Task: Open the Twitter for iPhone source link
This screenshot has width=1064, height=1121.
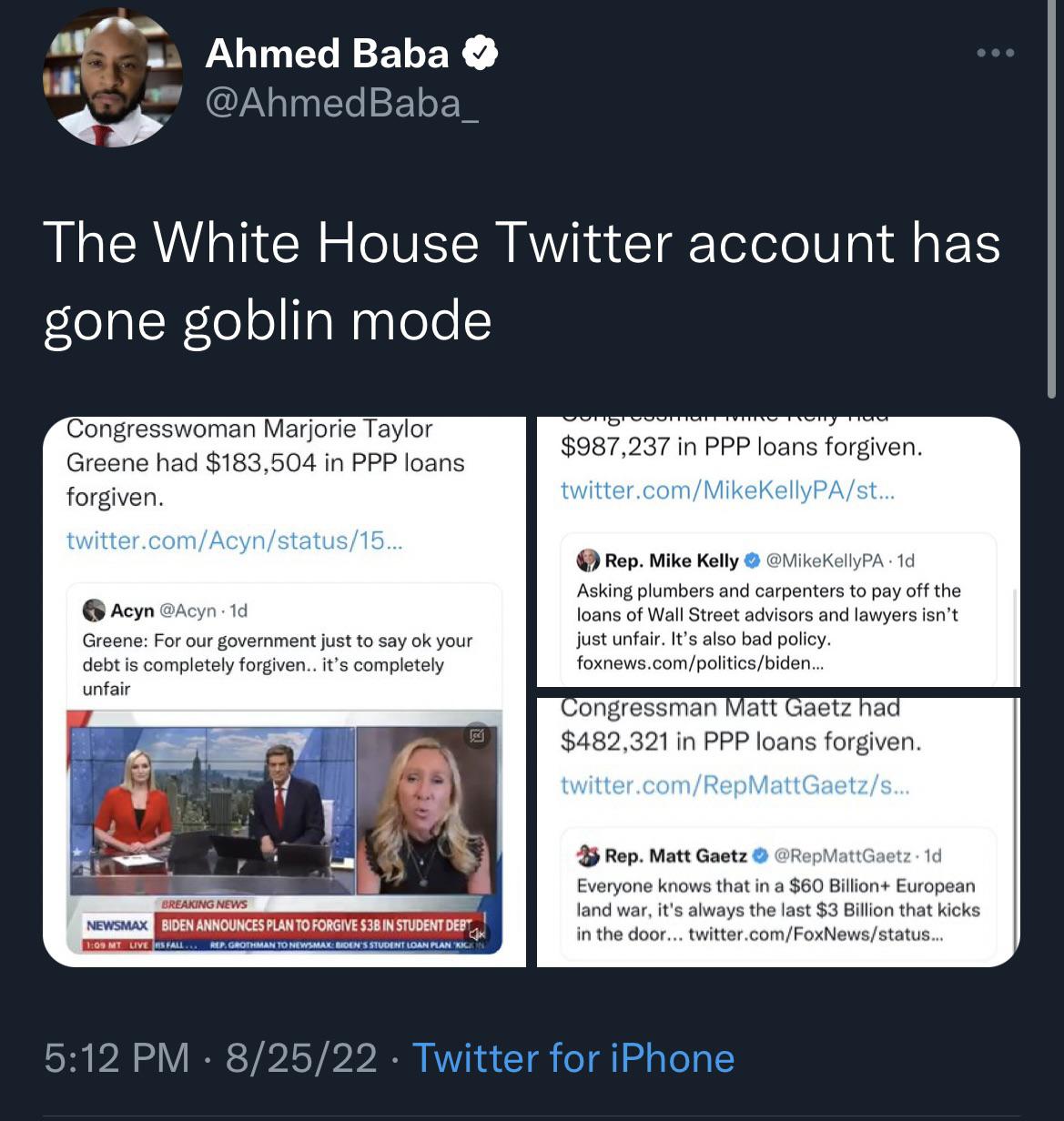Action: (x=573, y=1058)
